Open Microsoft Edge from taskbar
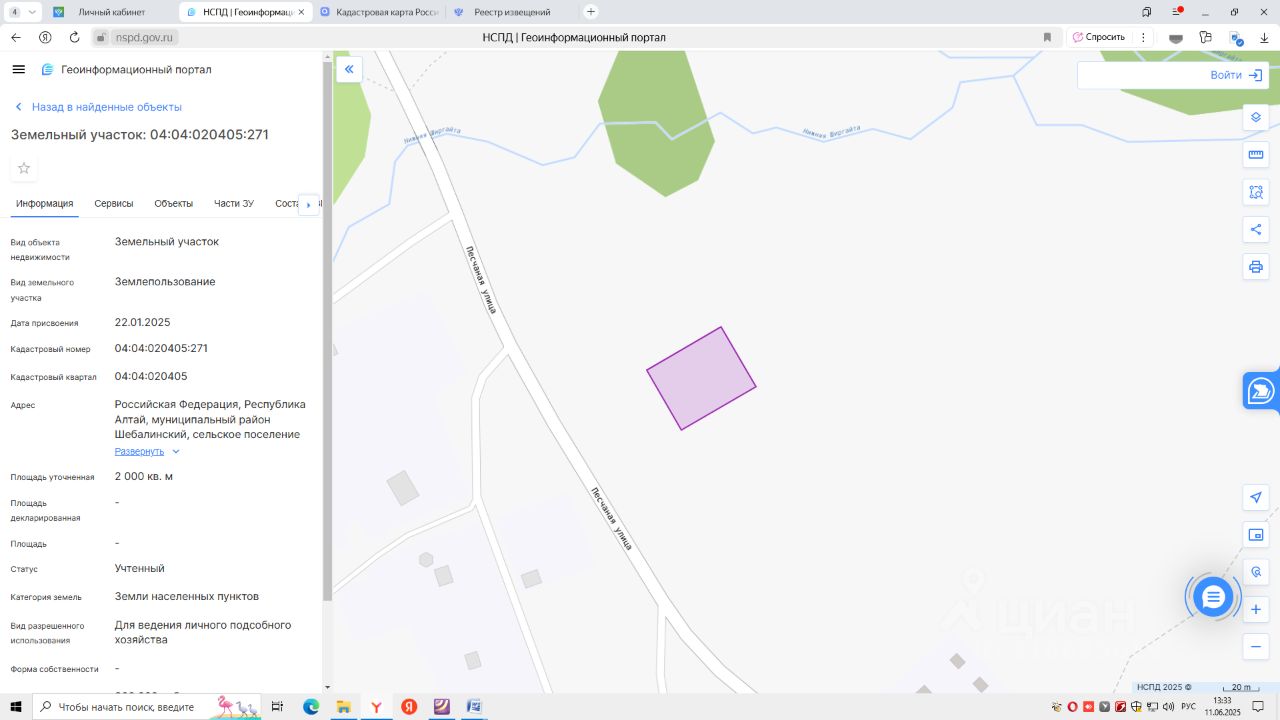Viewport: 1280px width, 720px height. point(310,707)
